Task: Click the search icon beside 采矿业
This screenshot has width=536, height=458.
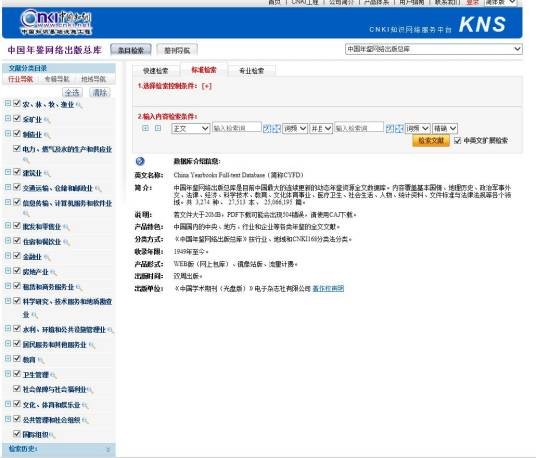Action: click(47, 120)
